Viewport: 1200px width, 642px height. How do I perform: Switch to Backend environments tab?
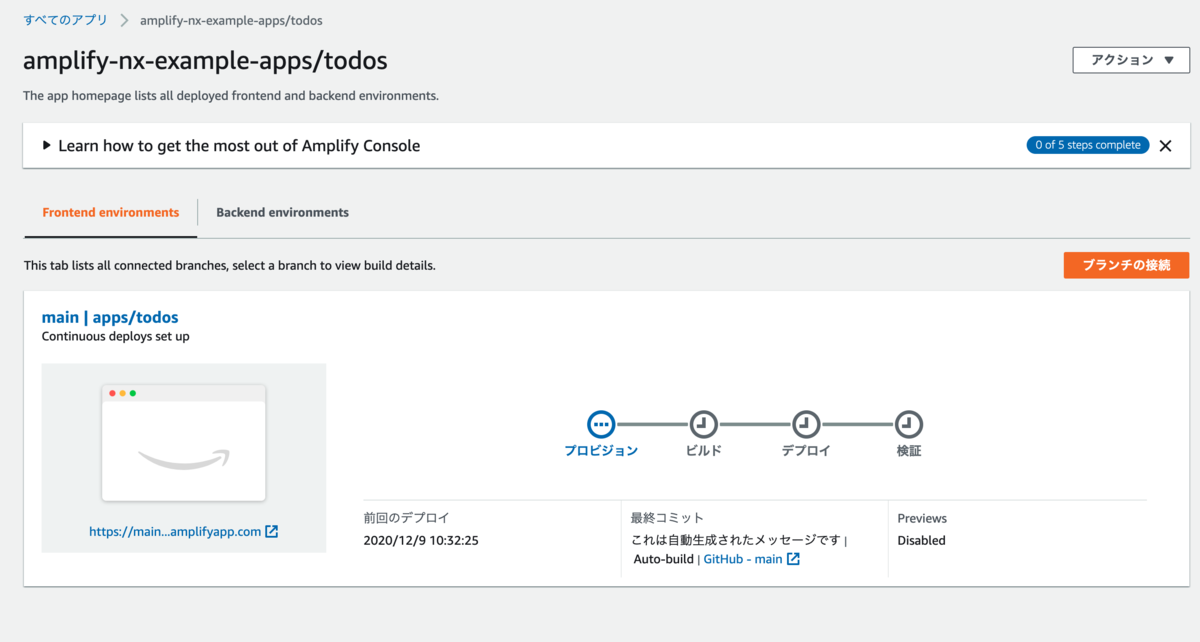click(x=282, y=212)
